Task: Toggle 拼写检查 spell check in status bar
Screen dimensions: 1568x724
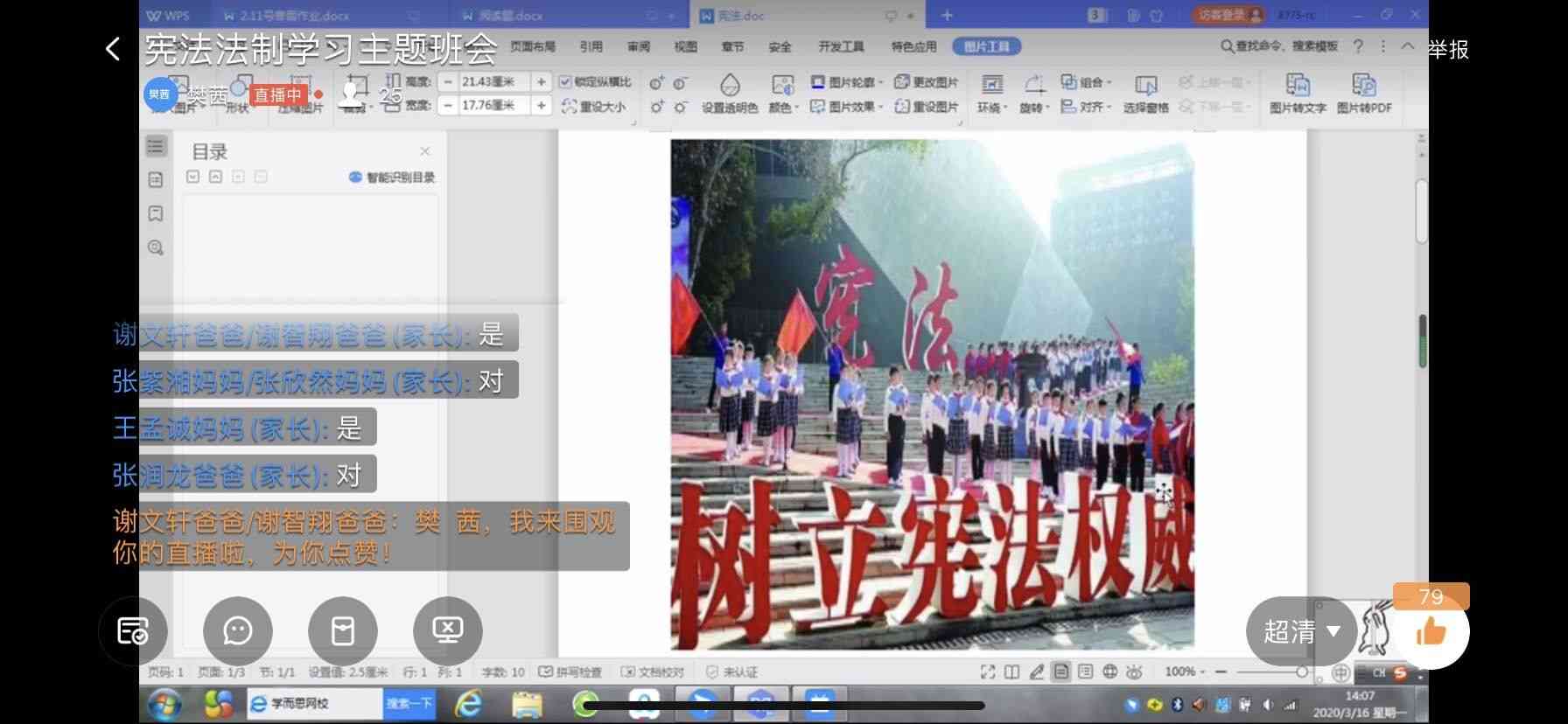Action: pyautogui.click(x=570, y=672)
